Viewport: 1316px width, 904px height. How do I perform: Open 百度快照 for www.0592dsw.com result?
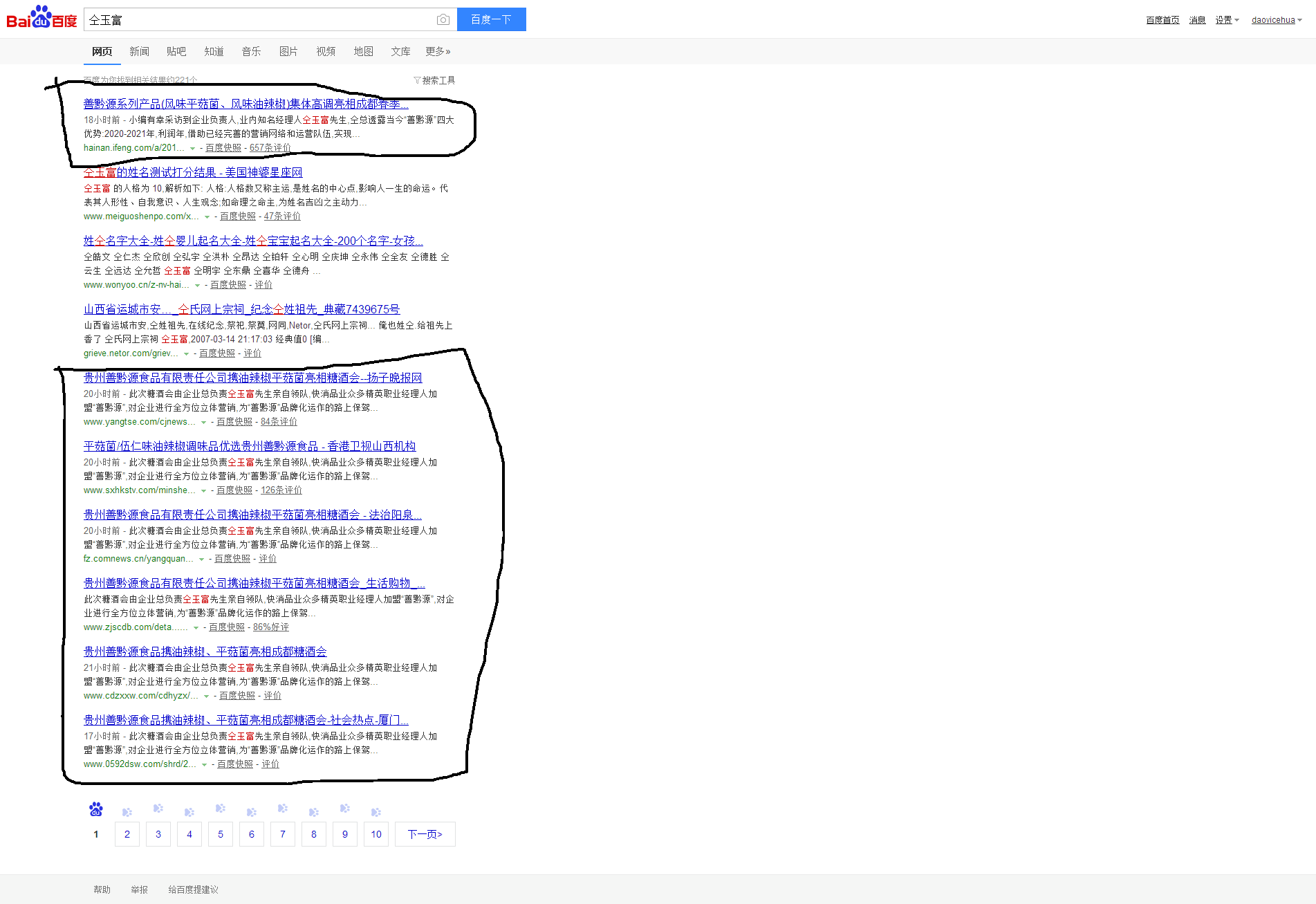tap(235, 764)
